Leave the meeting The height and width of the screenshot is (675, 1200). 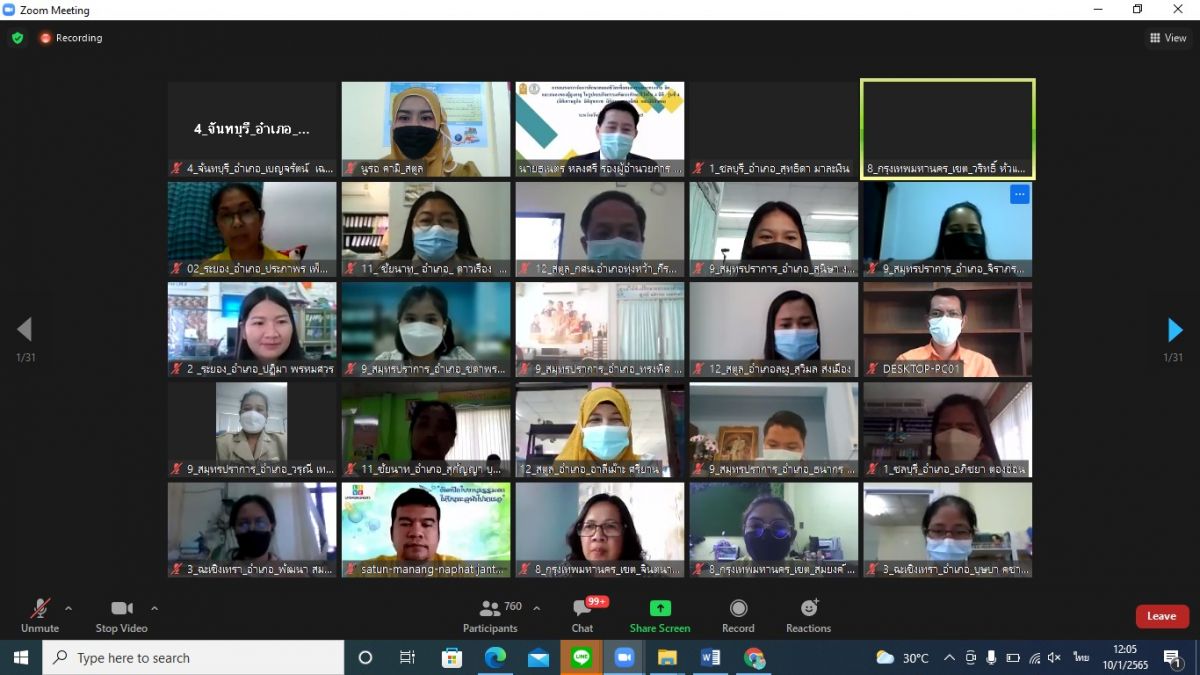pyautogui.click(x=1161, y=616)
